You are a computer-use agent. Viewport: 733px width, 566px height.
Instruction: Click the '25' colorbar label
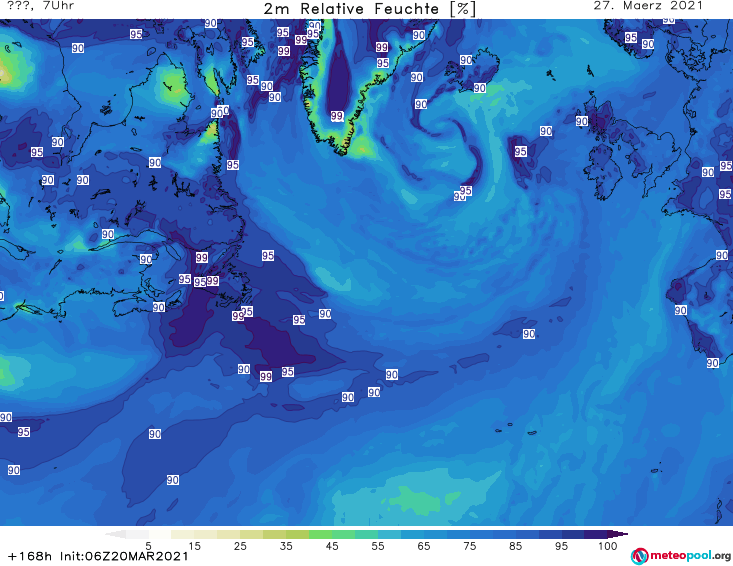(x=240, y=546)
